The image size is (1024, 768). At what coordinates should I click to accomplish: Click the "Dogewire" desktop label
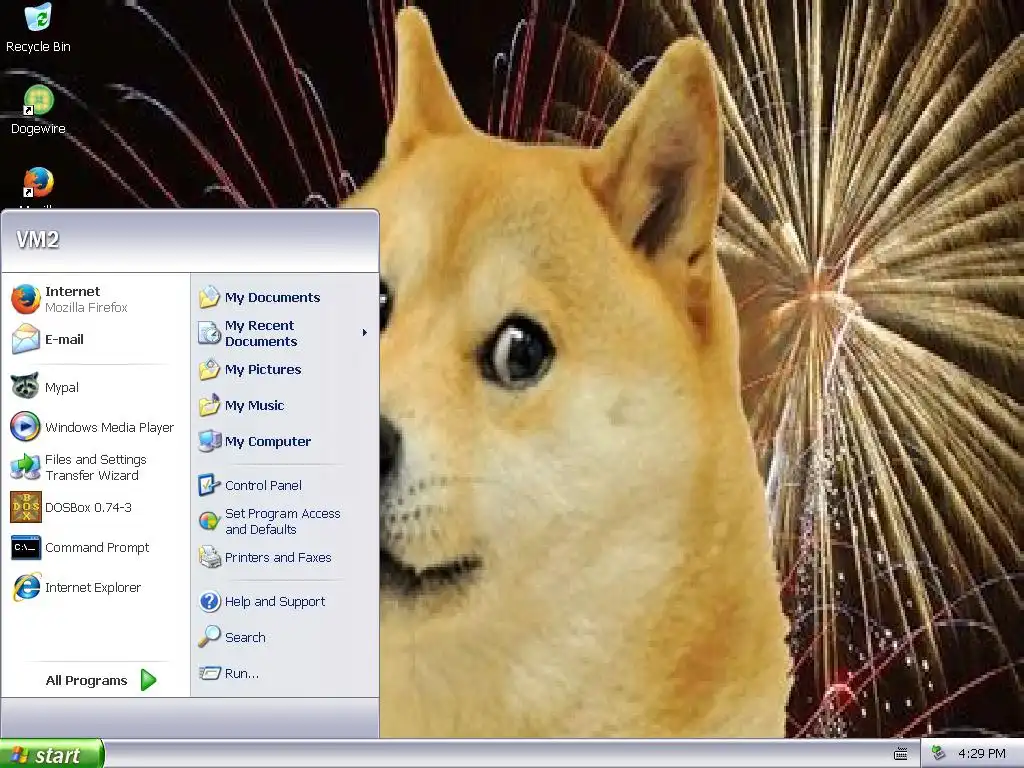pos(38,129)
